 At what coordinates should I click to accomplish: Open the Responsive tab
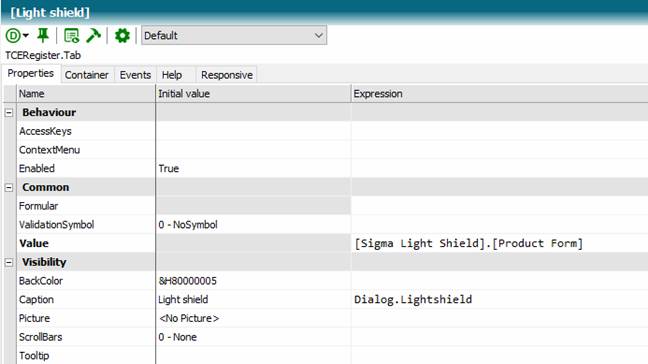pyautogui.click(x=226, y=75)
